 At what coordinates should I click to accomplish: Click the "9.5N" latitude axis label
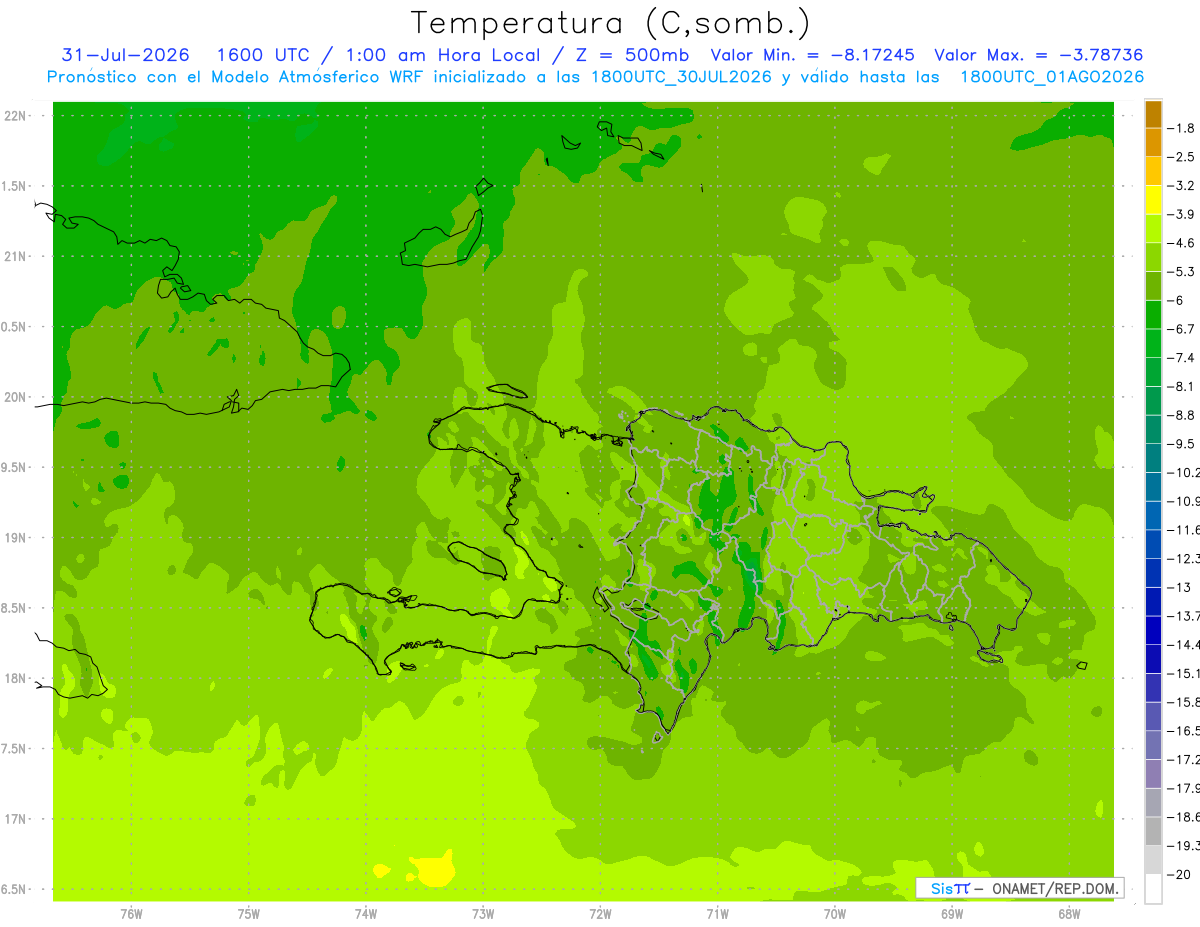point(14,467)
